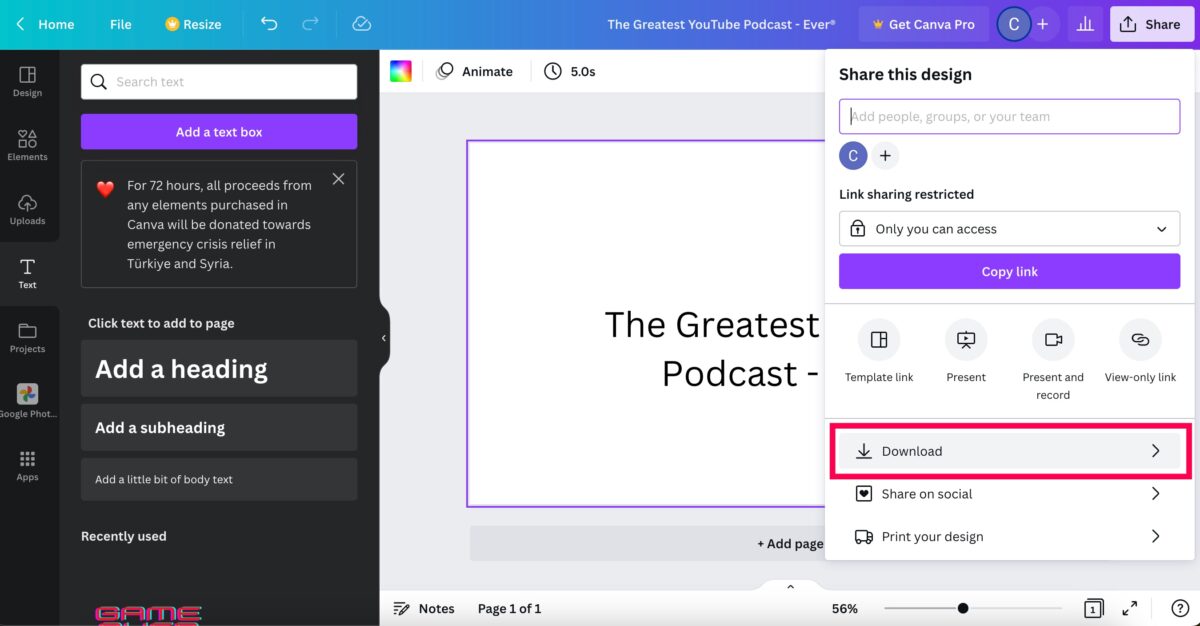
Task: Open the Template link option
Action: pyautogui.click(x=879, y=351)
